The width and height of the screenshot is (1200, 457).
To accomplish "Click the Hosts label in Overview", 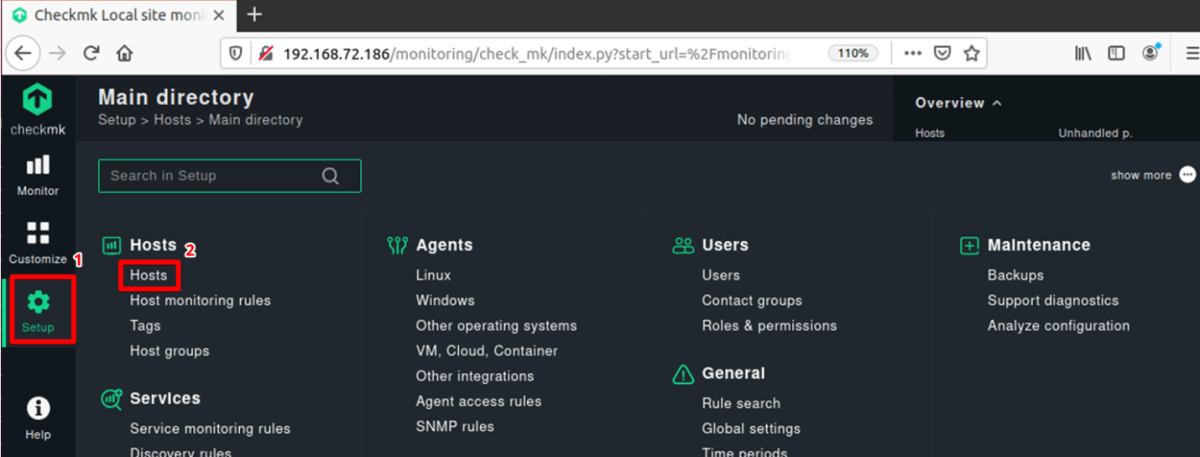I will 930,133.
